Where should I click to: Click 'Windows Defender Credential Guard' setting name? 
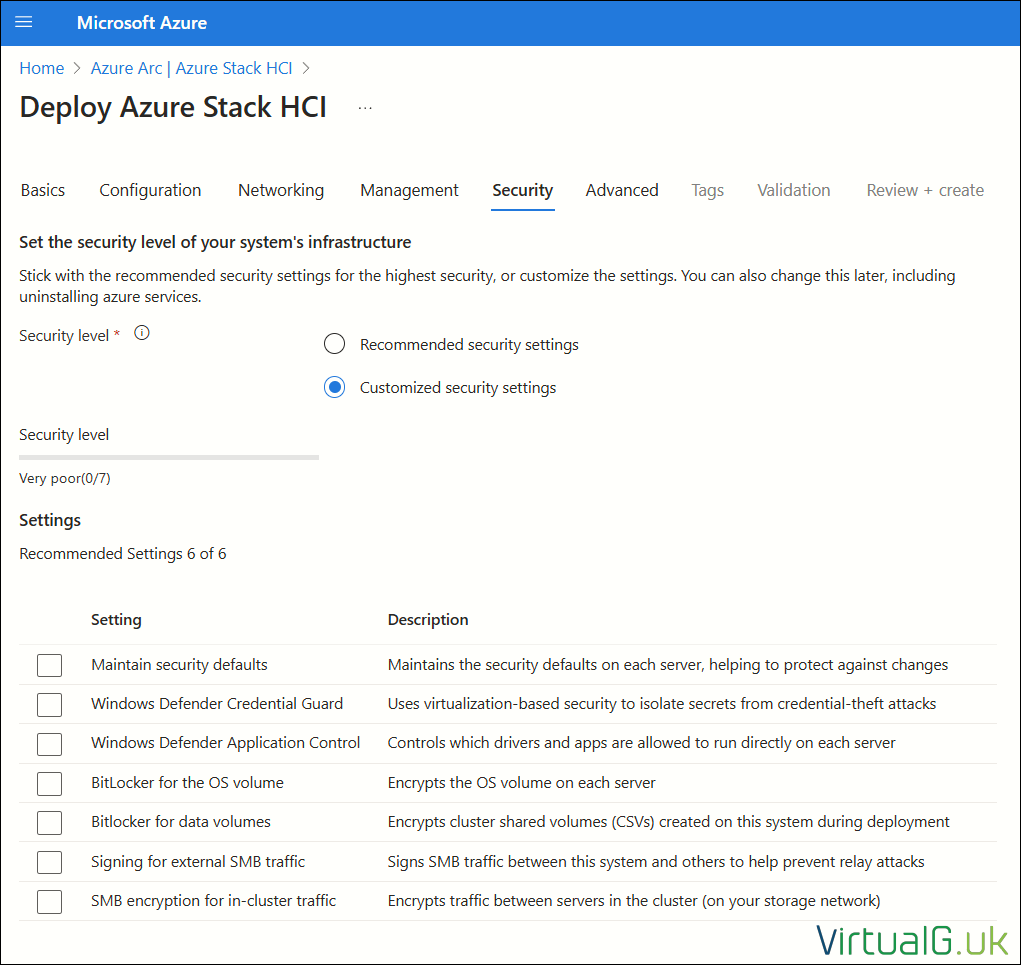pos(217,704)
